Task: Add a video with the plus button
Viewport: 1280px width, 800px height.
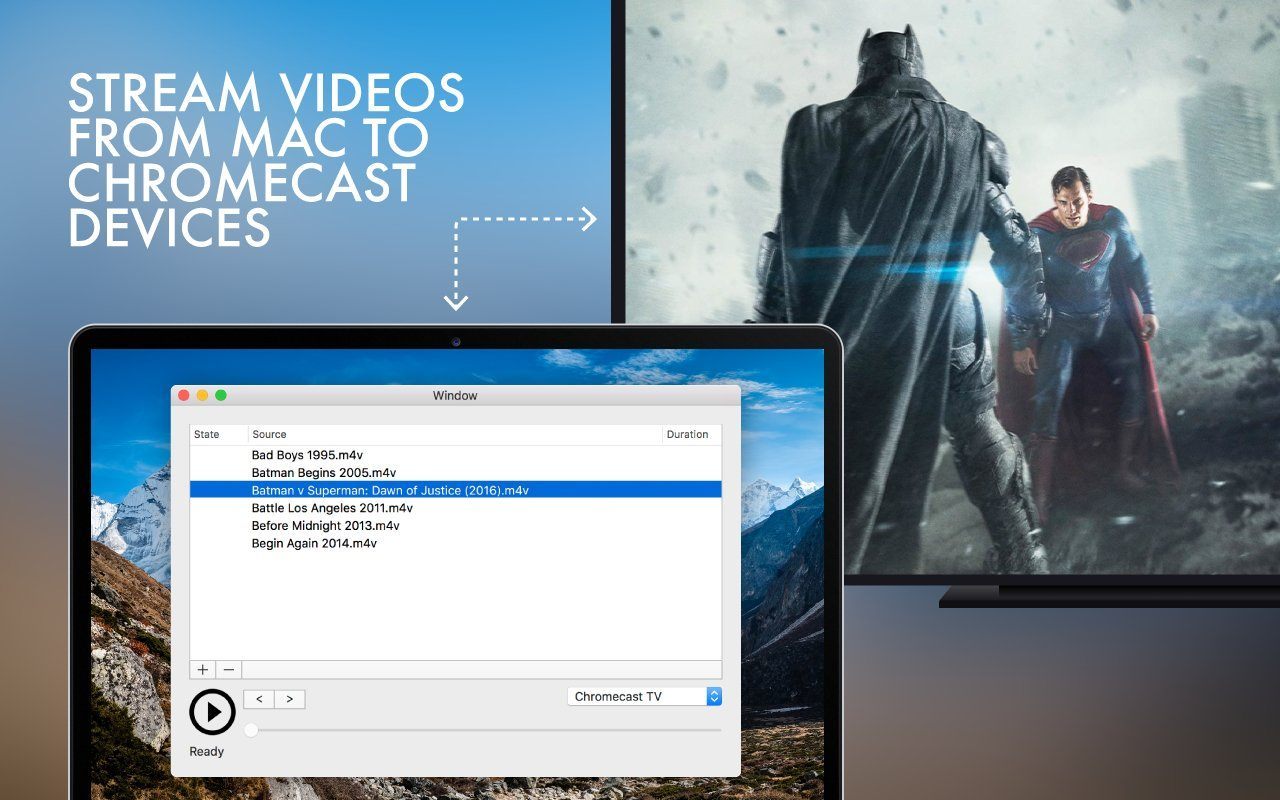Action: (x=203, y=670)
